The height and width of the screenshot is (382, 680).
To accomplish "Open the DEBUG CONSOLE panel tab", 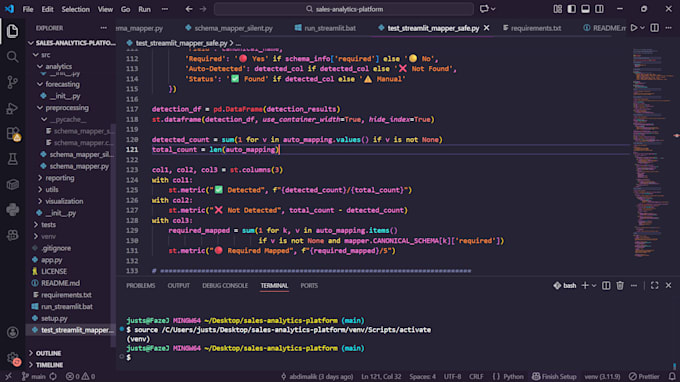I will (x=225, y=285).
